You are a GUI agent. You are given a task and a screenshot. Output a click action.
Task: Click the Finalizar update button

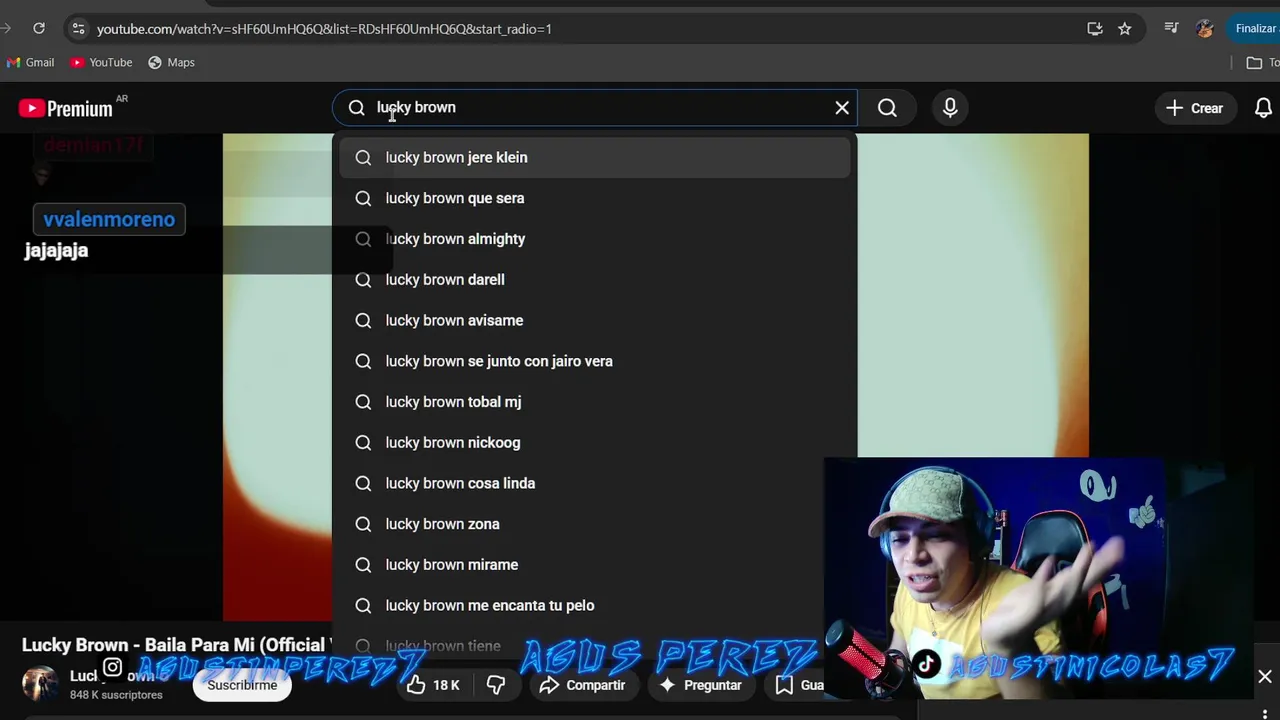click(1253, 28)
